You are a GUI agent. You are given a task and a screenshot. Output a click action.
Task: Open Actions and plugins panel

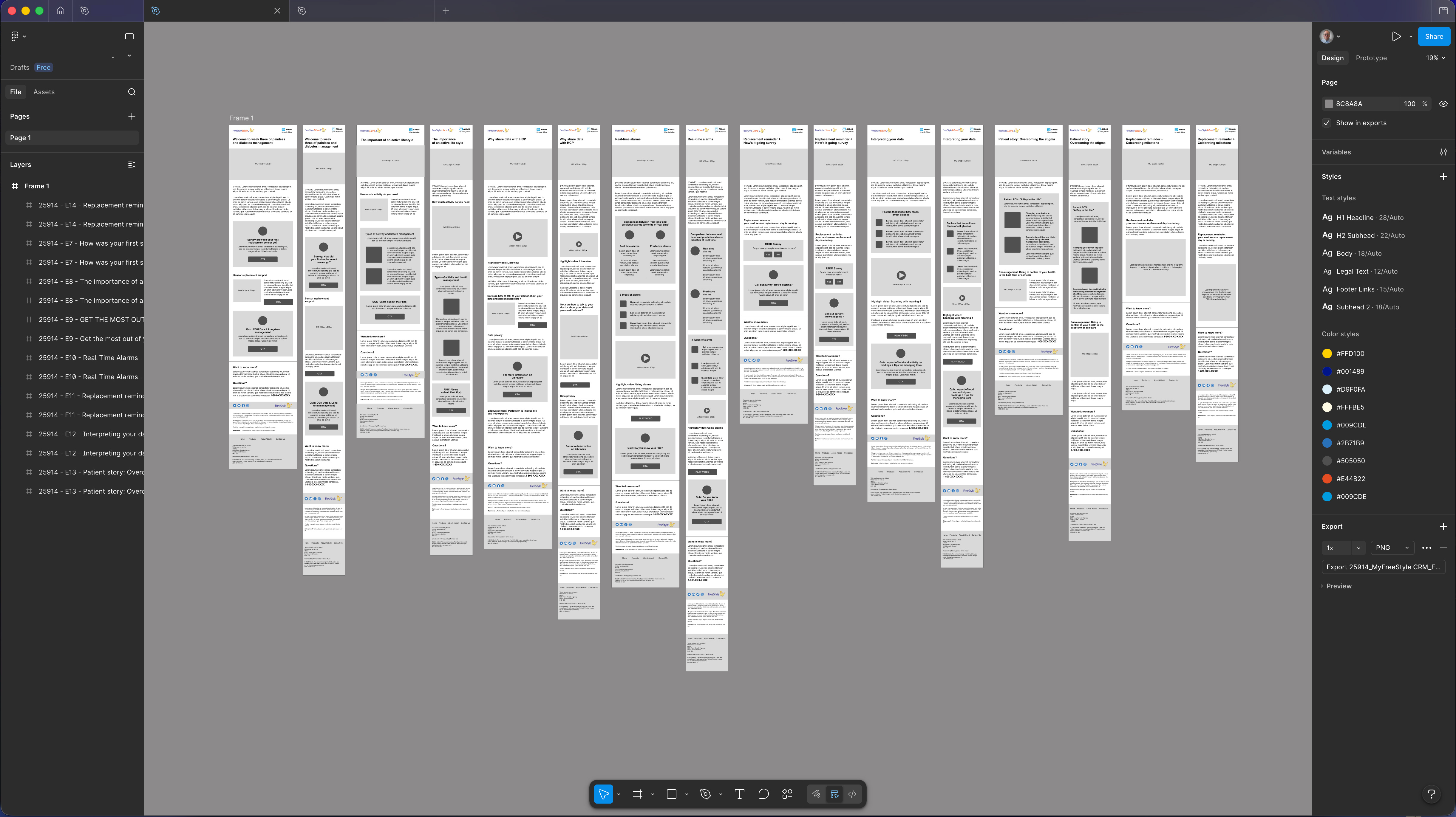tap(787, 793)
